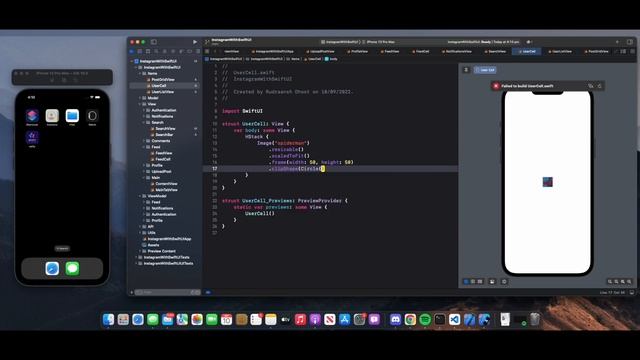Collapse the Main folder
Viewport: 640px width, 360px height.
point(144,178)
